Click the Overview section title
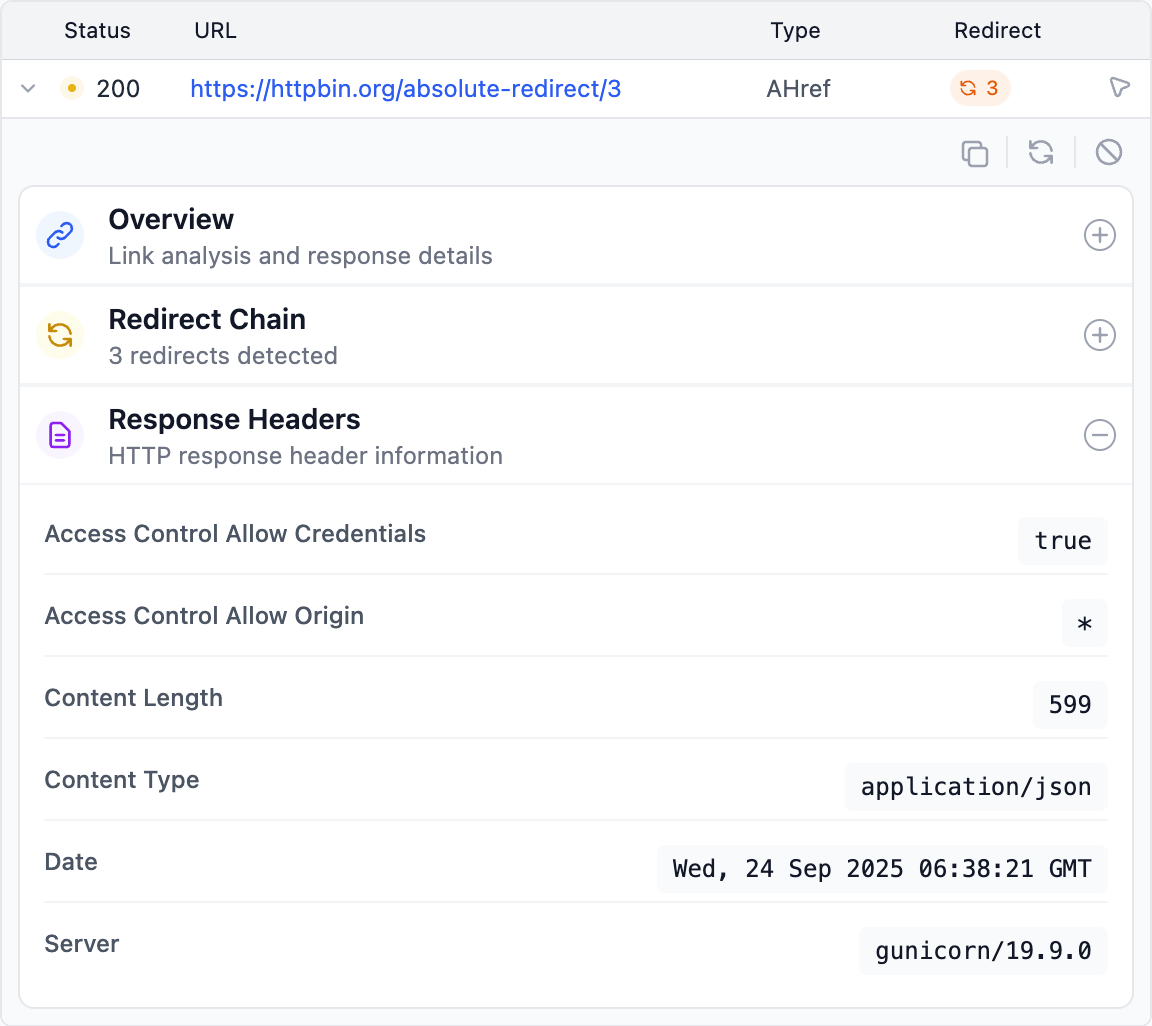The width and height of the screenshot is (1152, 1026). pos(171,219)
